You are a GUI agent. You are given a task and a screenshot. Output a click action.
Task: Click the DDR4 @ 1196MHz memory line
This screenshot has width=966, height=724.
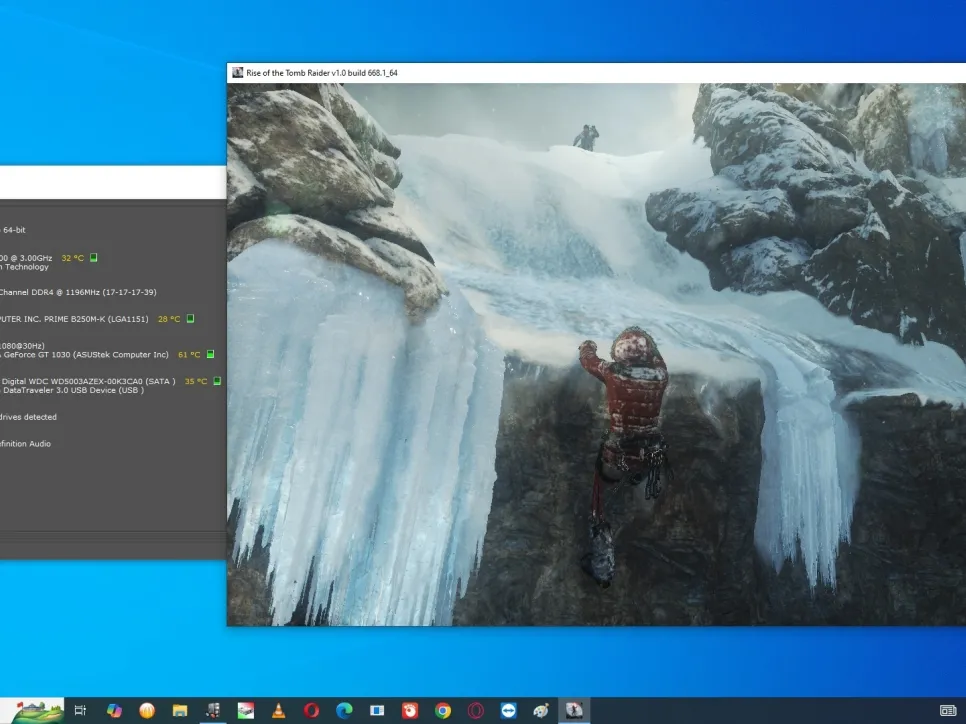78,292
